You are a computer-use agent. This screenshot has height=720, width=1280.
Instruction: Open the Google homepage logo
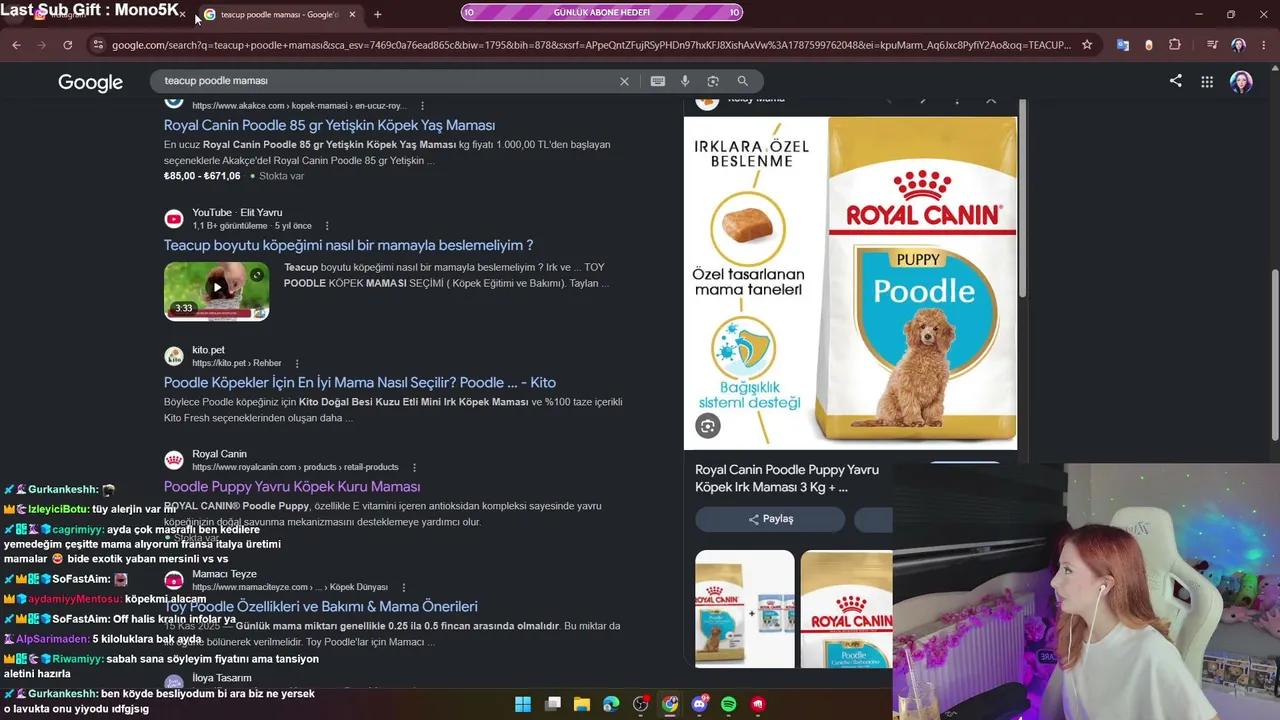click(90, 83)
